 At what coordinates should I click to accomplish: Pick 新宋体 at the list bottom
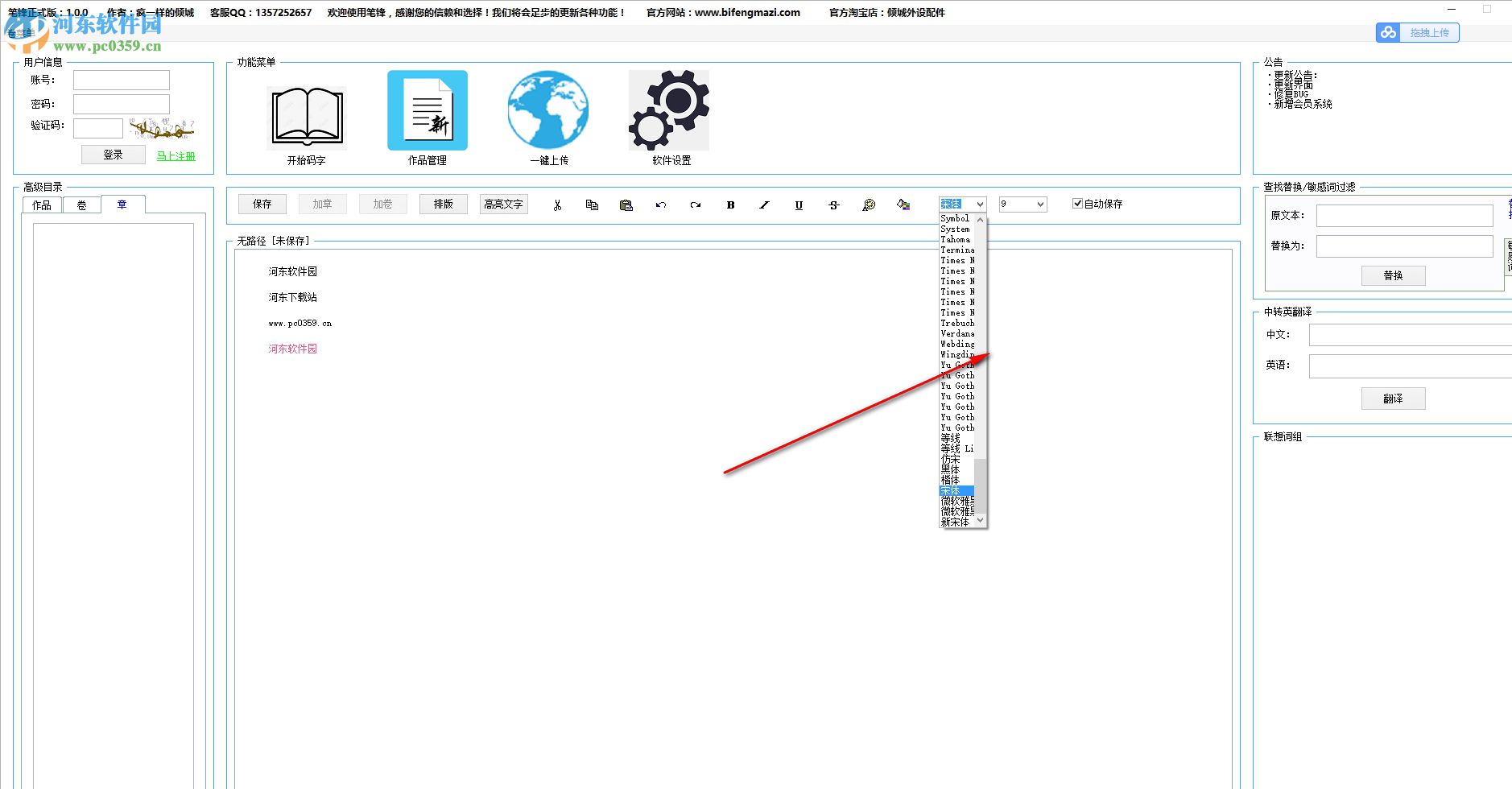point(957,522)
